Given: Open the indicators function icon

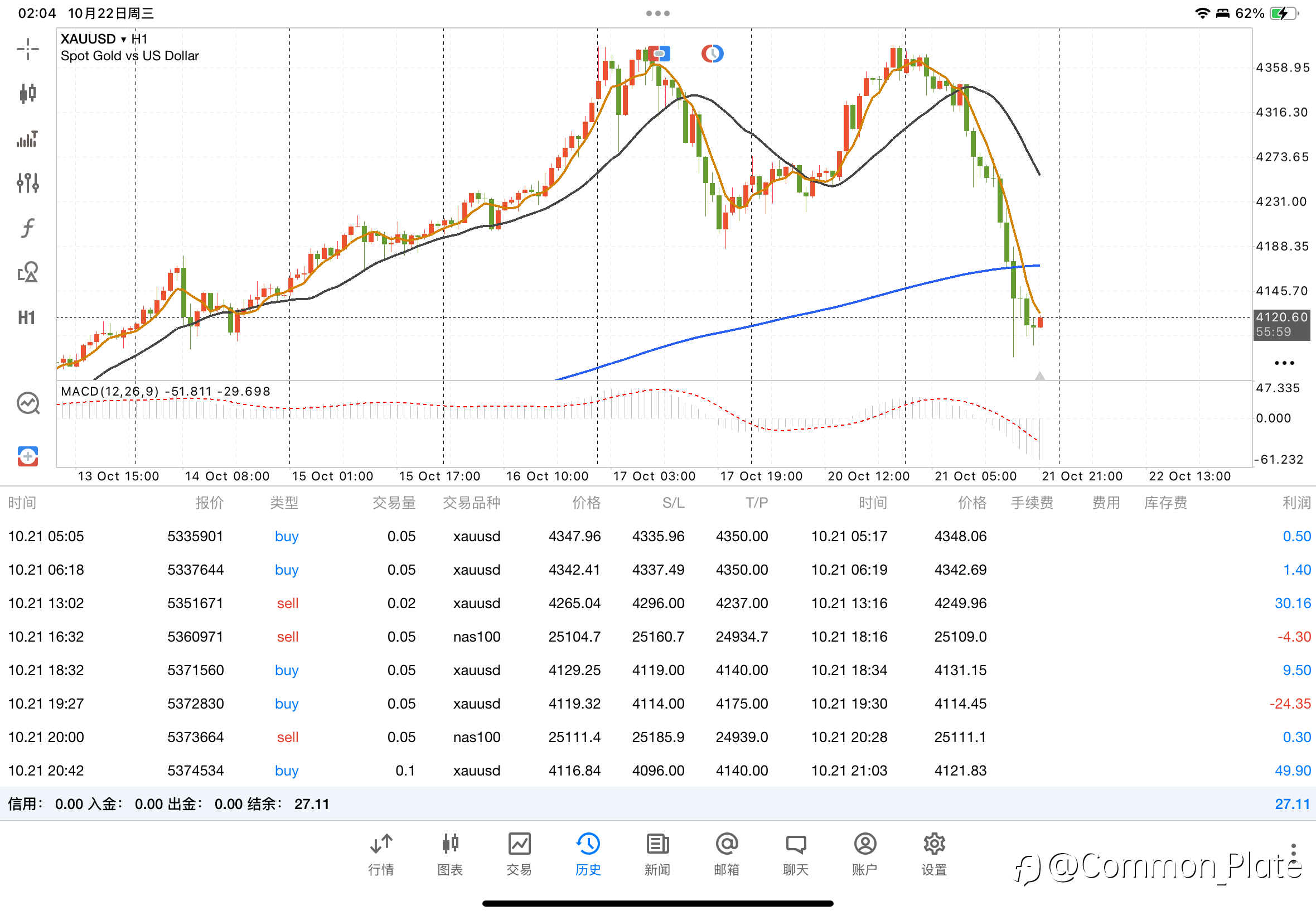Looking at the screenshot, I should 27,228.
